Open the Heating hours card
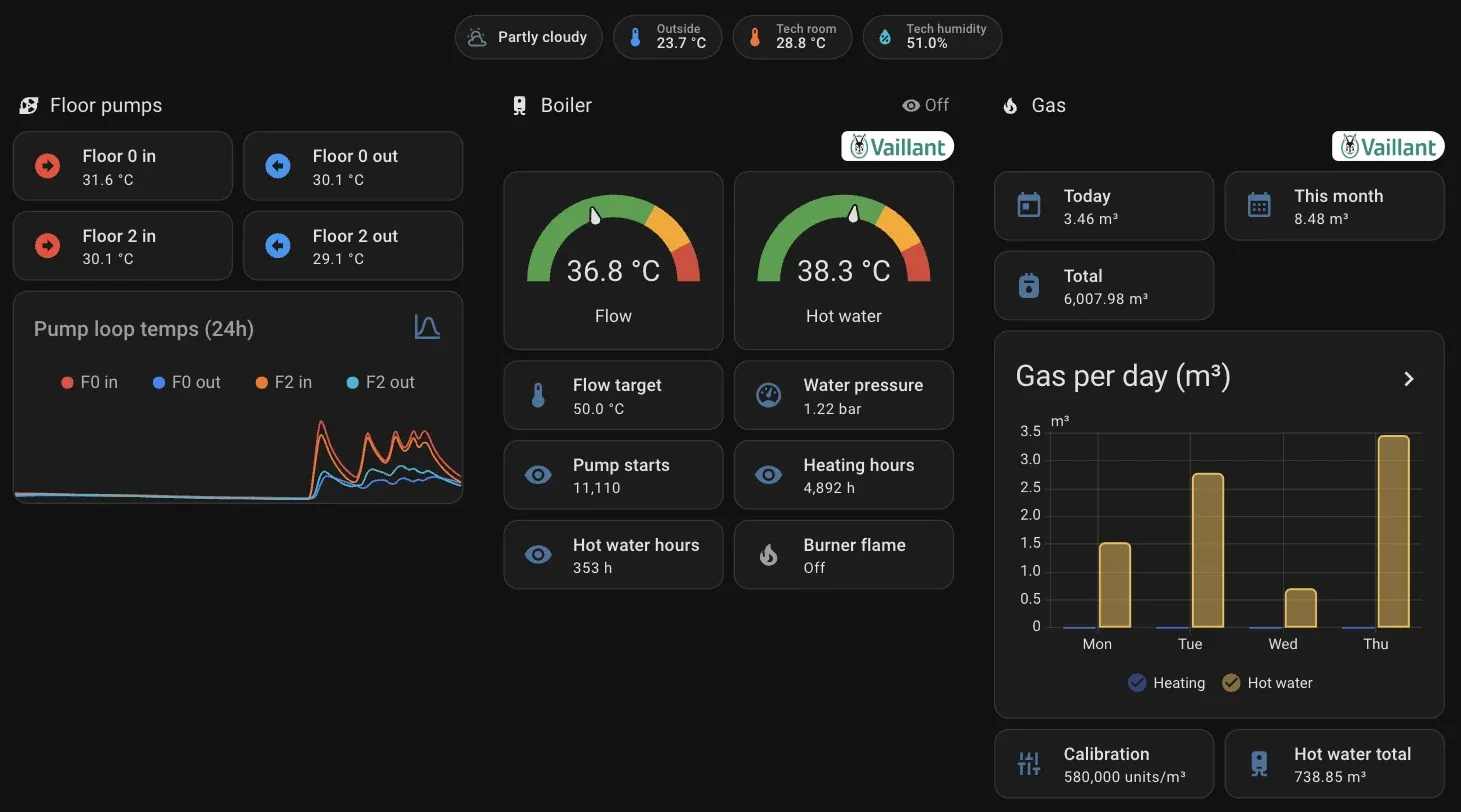The height and width of the screenshot is (812, 1461). pos(843,475)
